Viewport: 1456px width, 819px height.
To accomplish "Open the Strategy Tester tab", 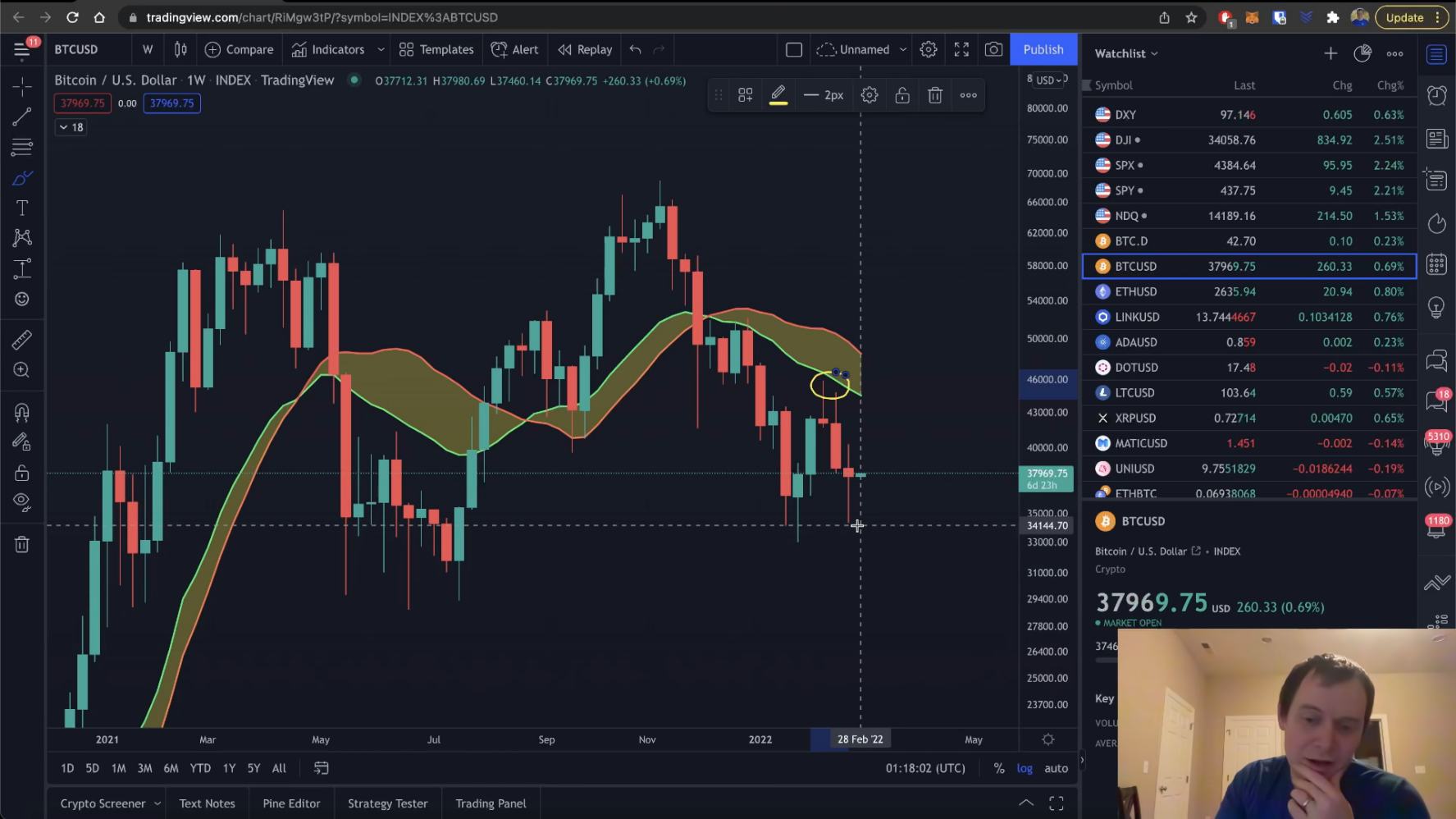I will pyautogui.click(x=388, y=803).
